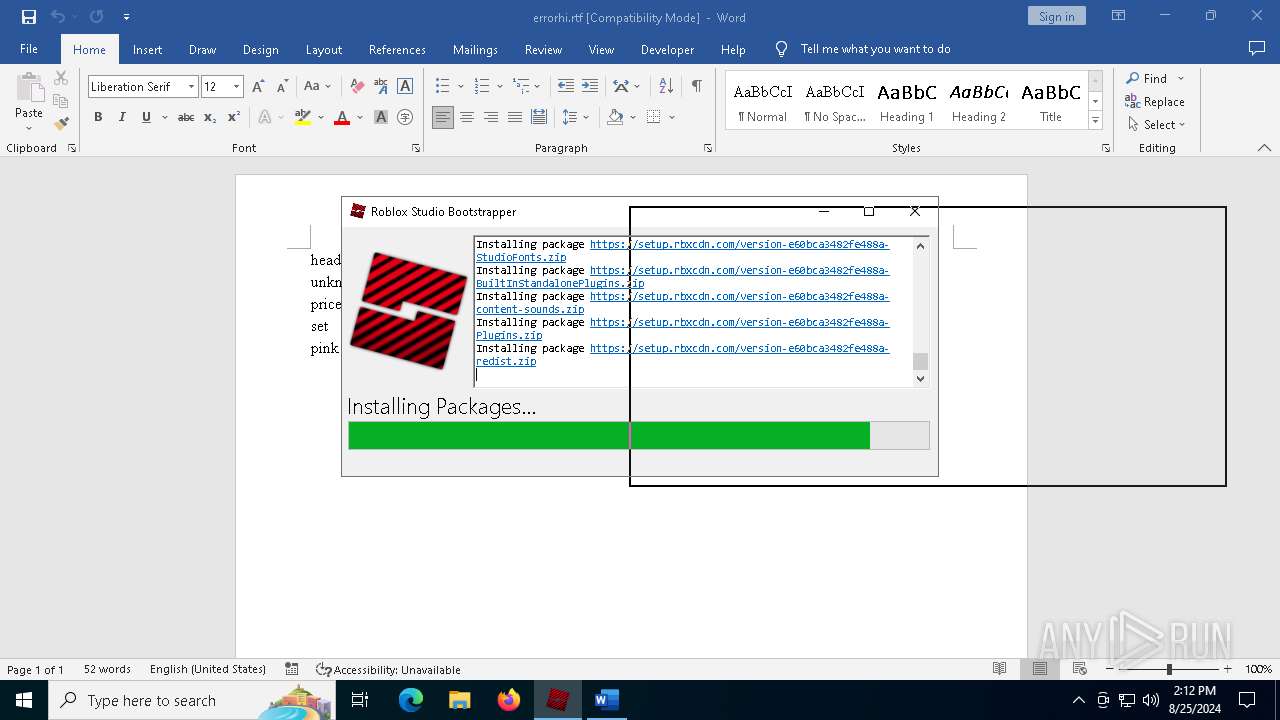Open comments pane icon in top right
Image resolution: width=1280 pixels, height=720 pixels.
[x=1257, y=49]
